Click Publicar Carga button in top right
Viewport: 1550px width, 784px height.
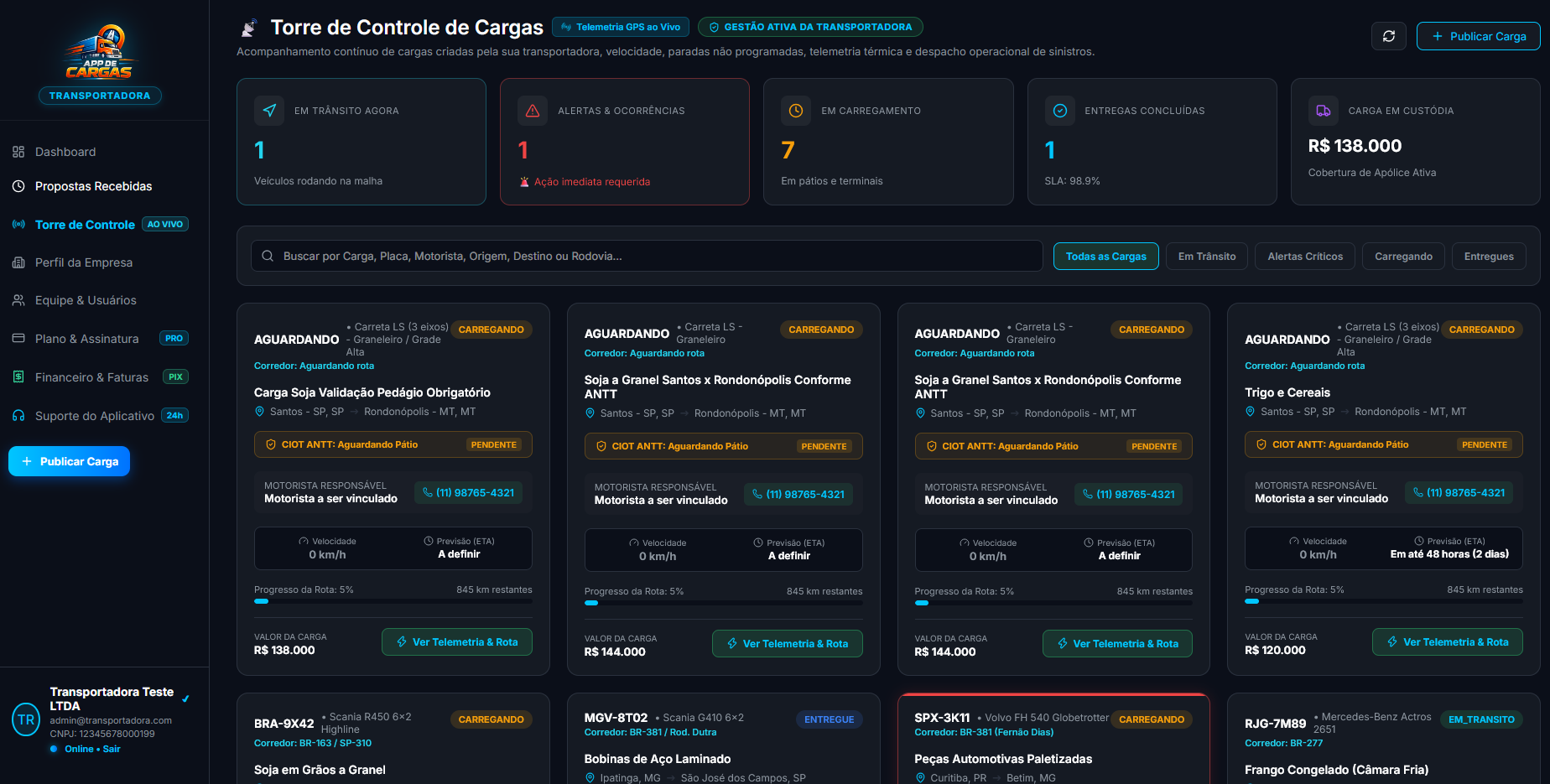coord(1478,36)
